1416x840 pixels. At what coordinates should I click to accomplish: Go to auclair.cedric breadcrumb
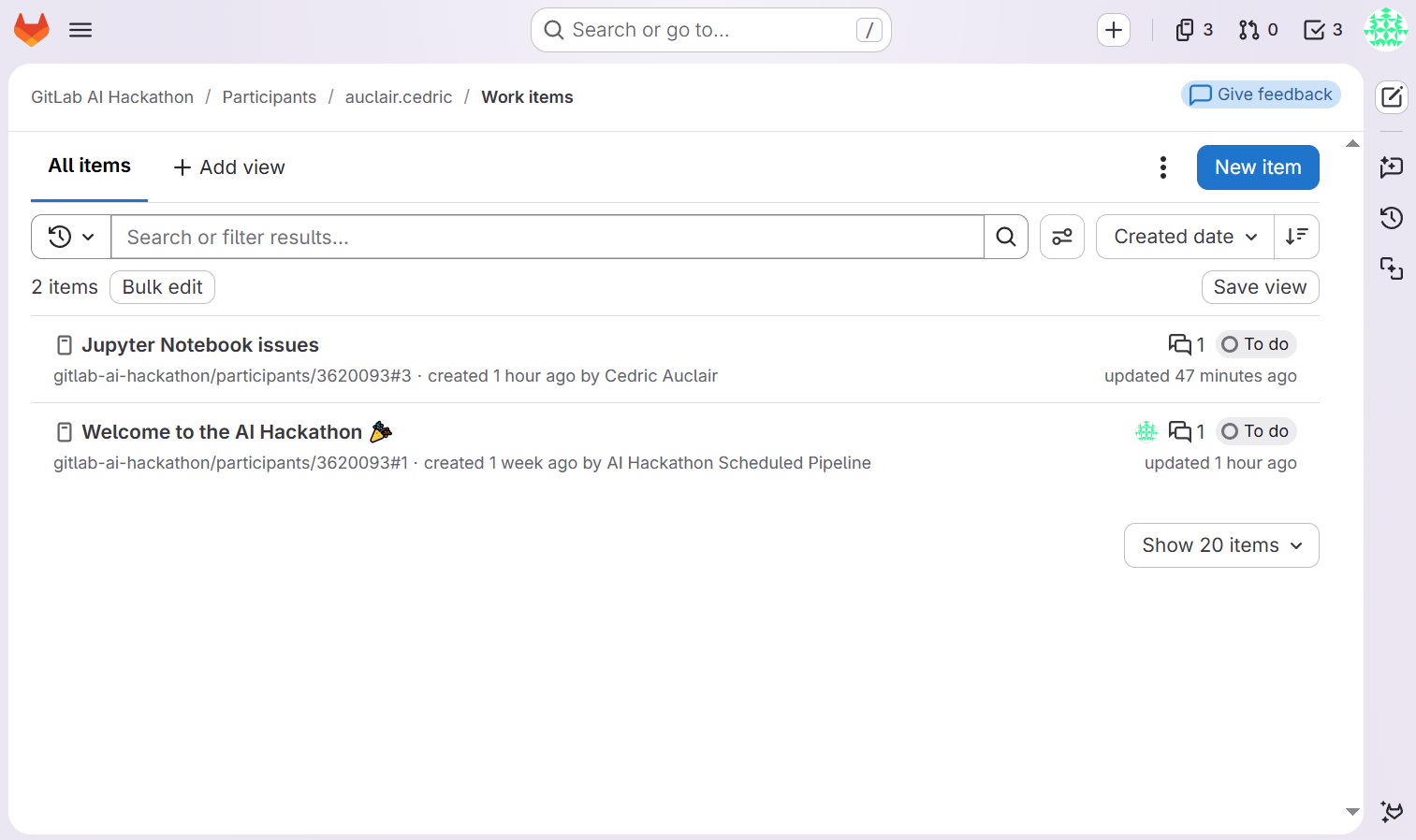(399, 97)
